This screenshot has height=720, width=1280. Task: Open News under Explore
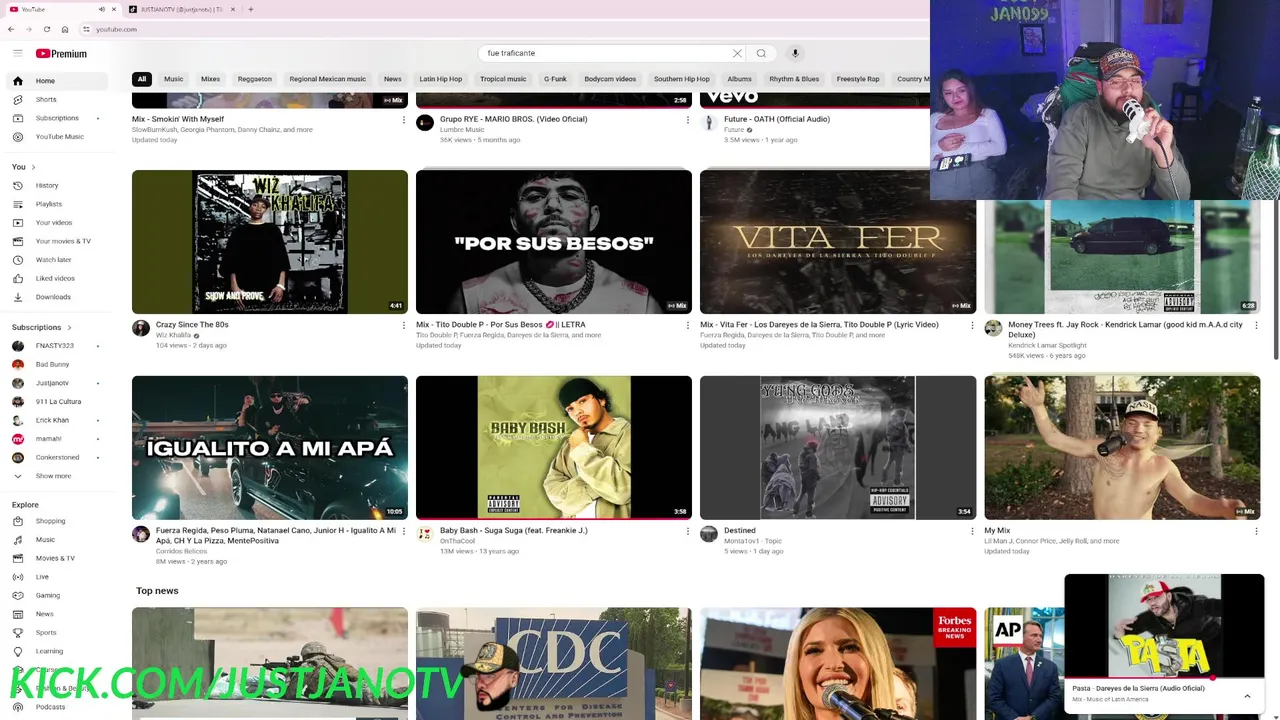pos(45,614)
